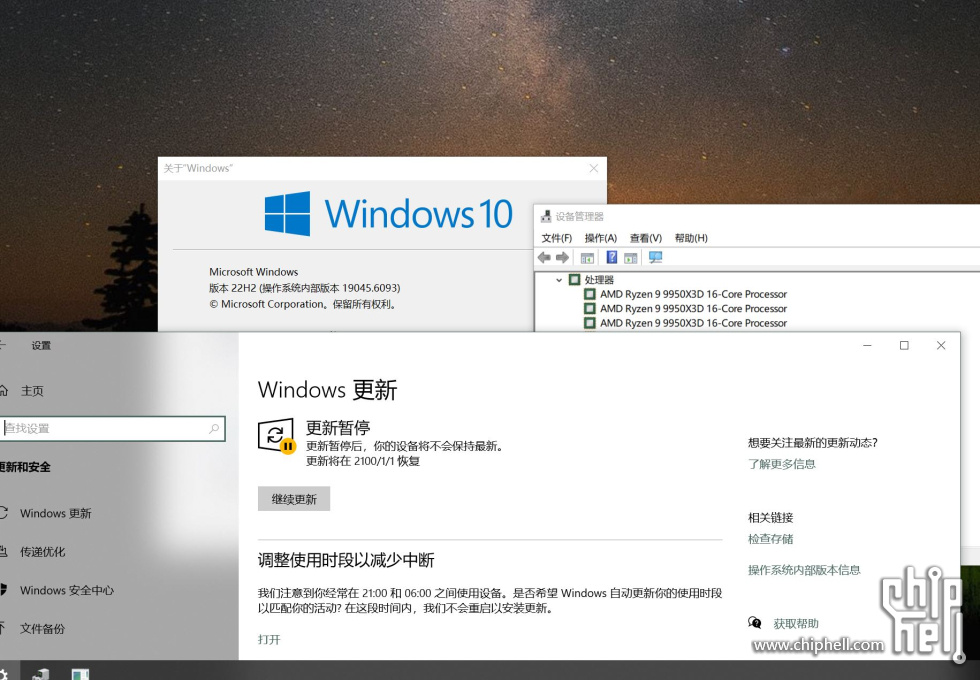Click the 更新和安全 section header
Image resolution: width=980 pixels, height=680 pixels.
click(x=25, y=467)
